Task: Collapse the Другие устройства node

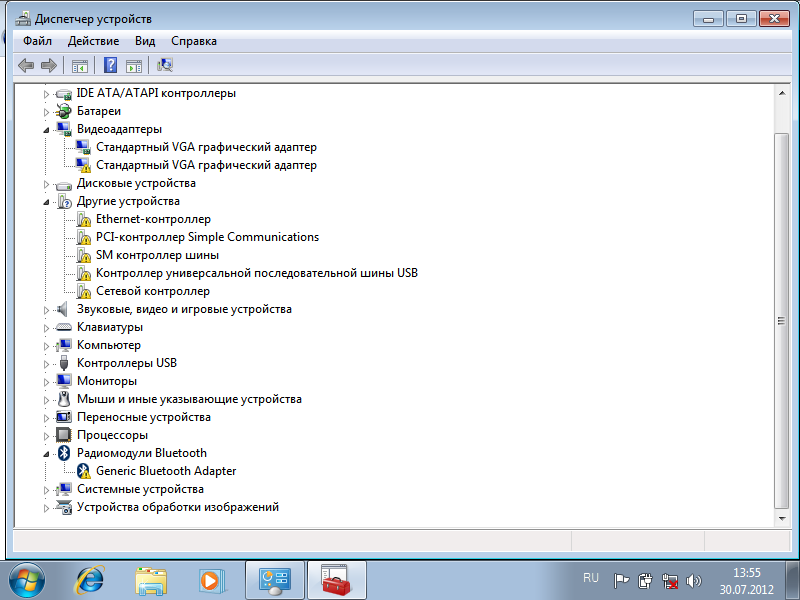Action: (x=46, y=202)
